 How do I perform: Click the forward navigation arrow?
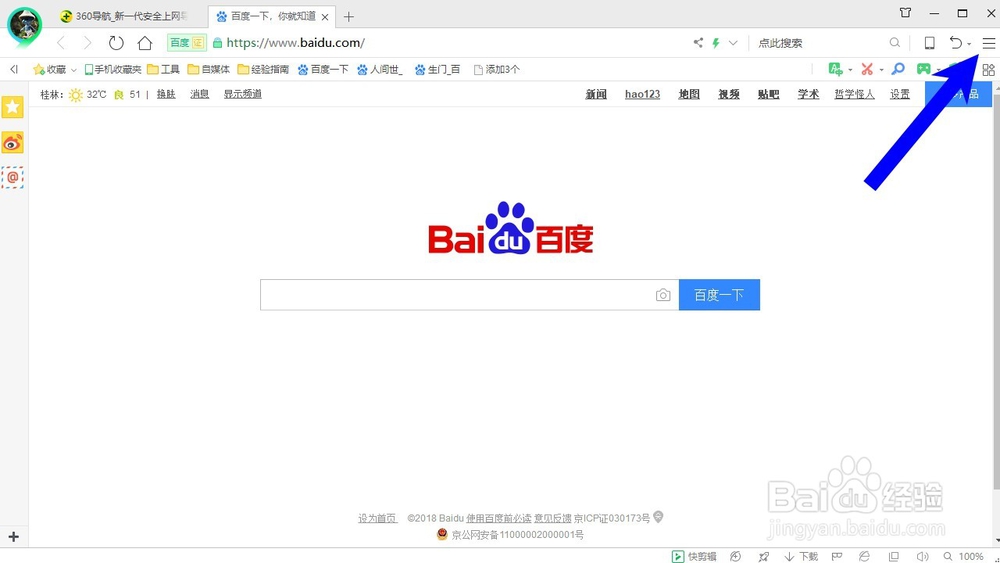click(87, 43)
